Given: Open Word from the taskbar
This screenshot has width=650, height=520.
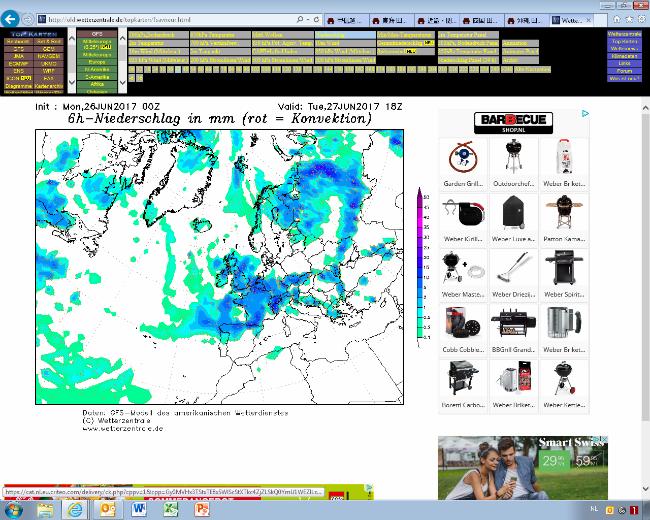Looking at the screenshot, I should [139, 509].
